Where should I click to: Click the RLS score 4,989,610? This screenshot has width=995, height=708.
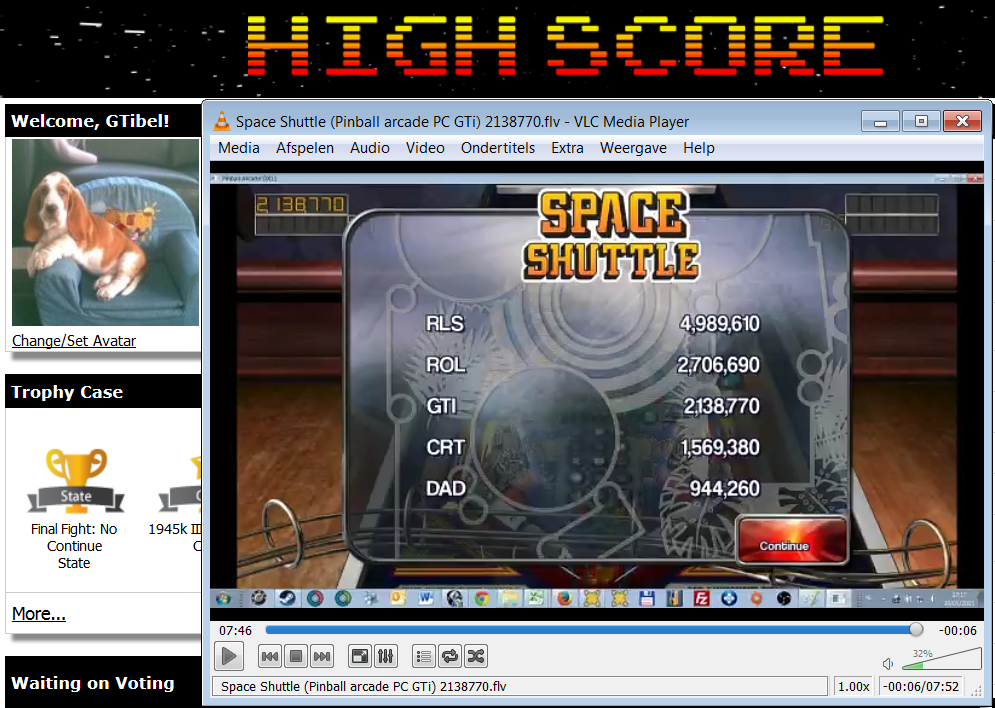click(720, 324)
